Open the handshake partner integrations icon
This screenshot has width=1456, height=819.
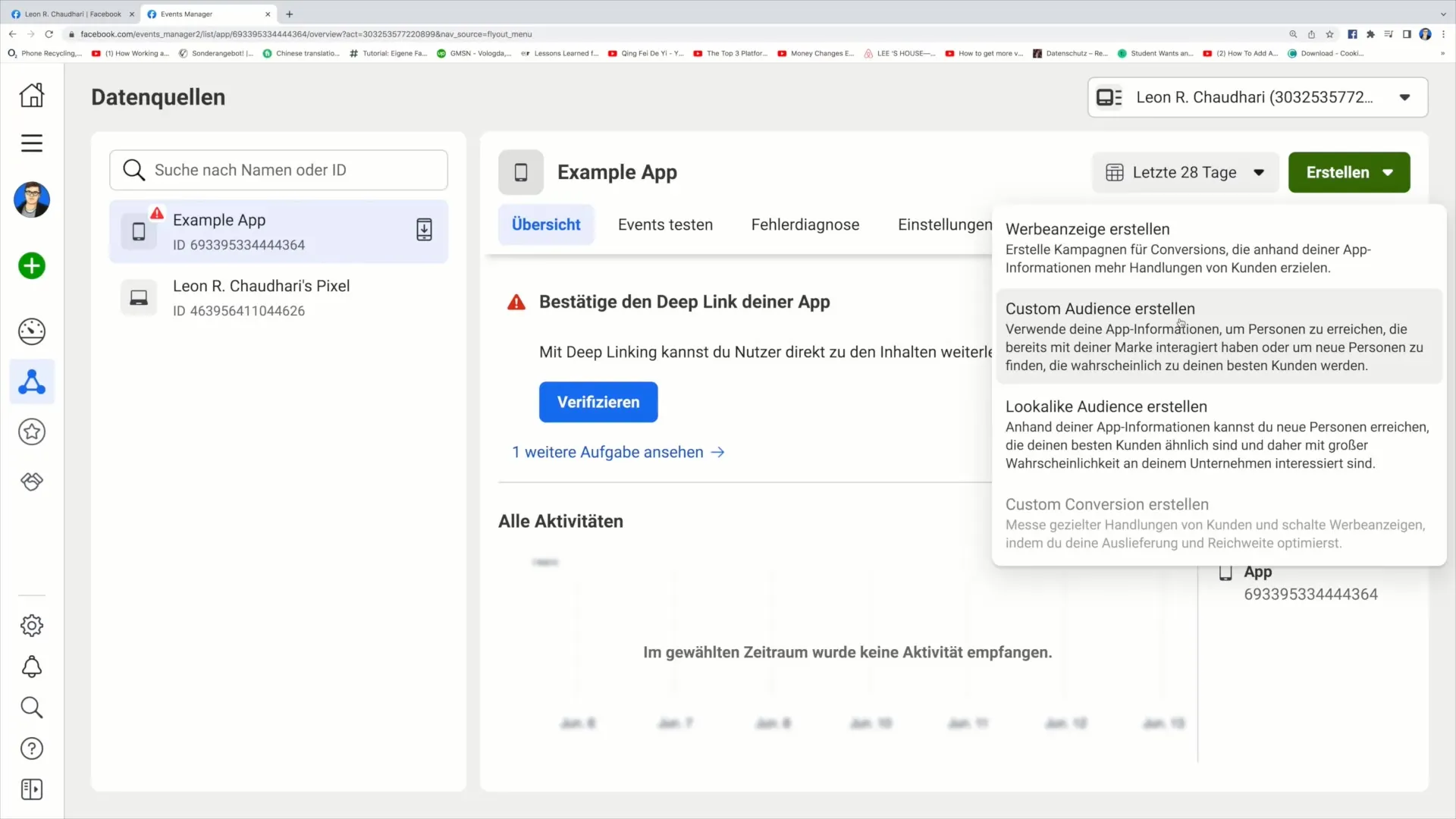[32, 482]
